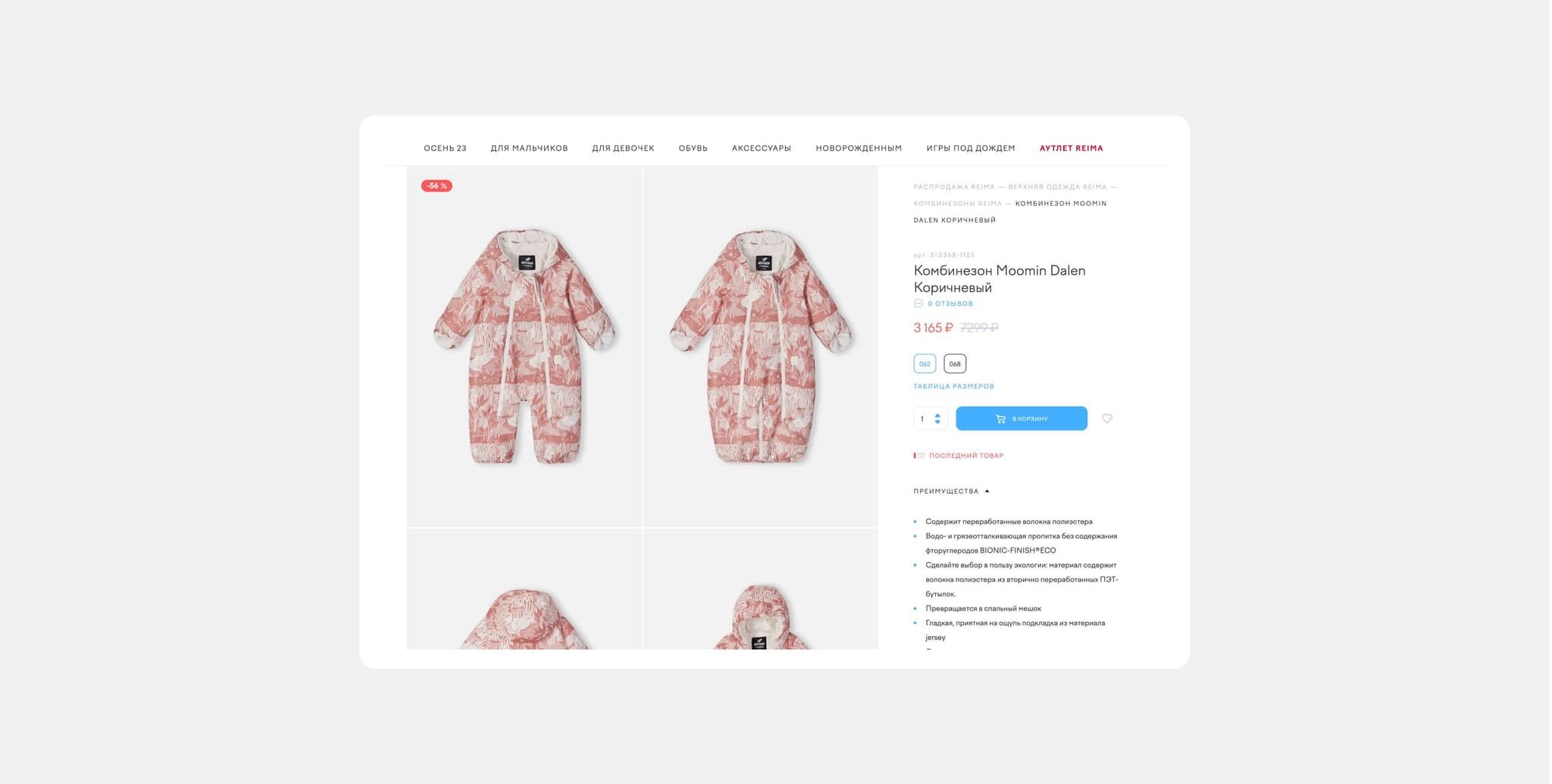Viewport: 1552px width, 784px height.
Task: Add product to wishlist with heart icon
Action: pyautogui.click(x=1107, y=418)
